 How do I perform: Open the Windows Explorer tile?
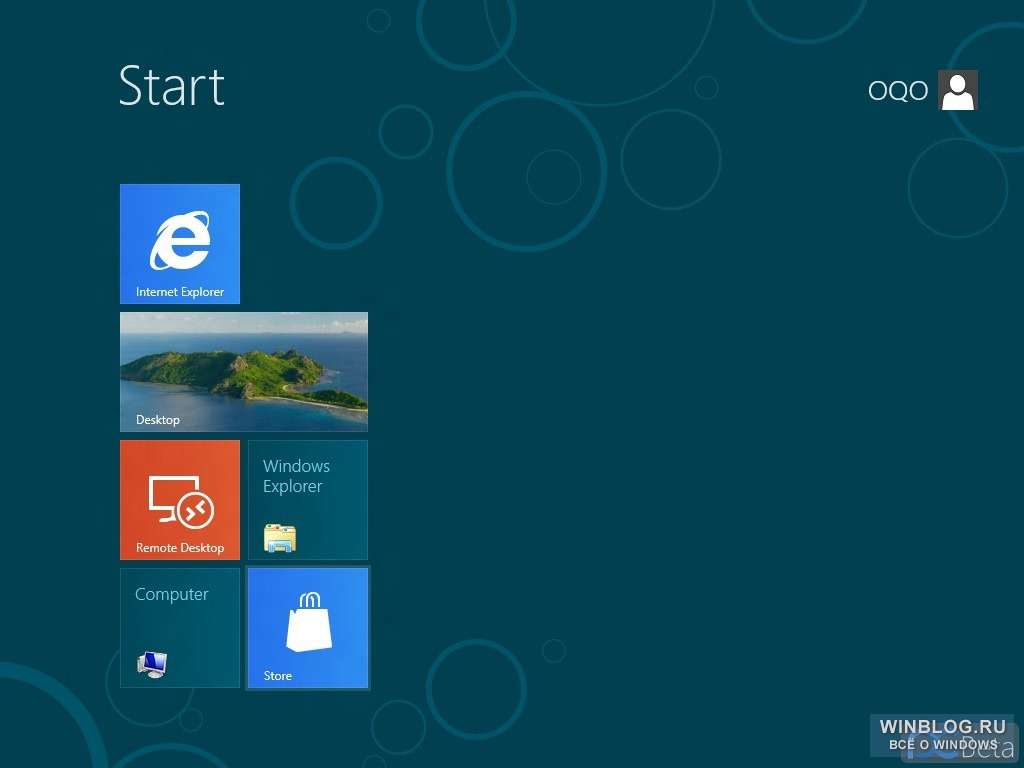point(308,500)
